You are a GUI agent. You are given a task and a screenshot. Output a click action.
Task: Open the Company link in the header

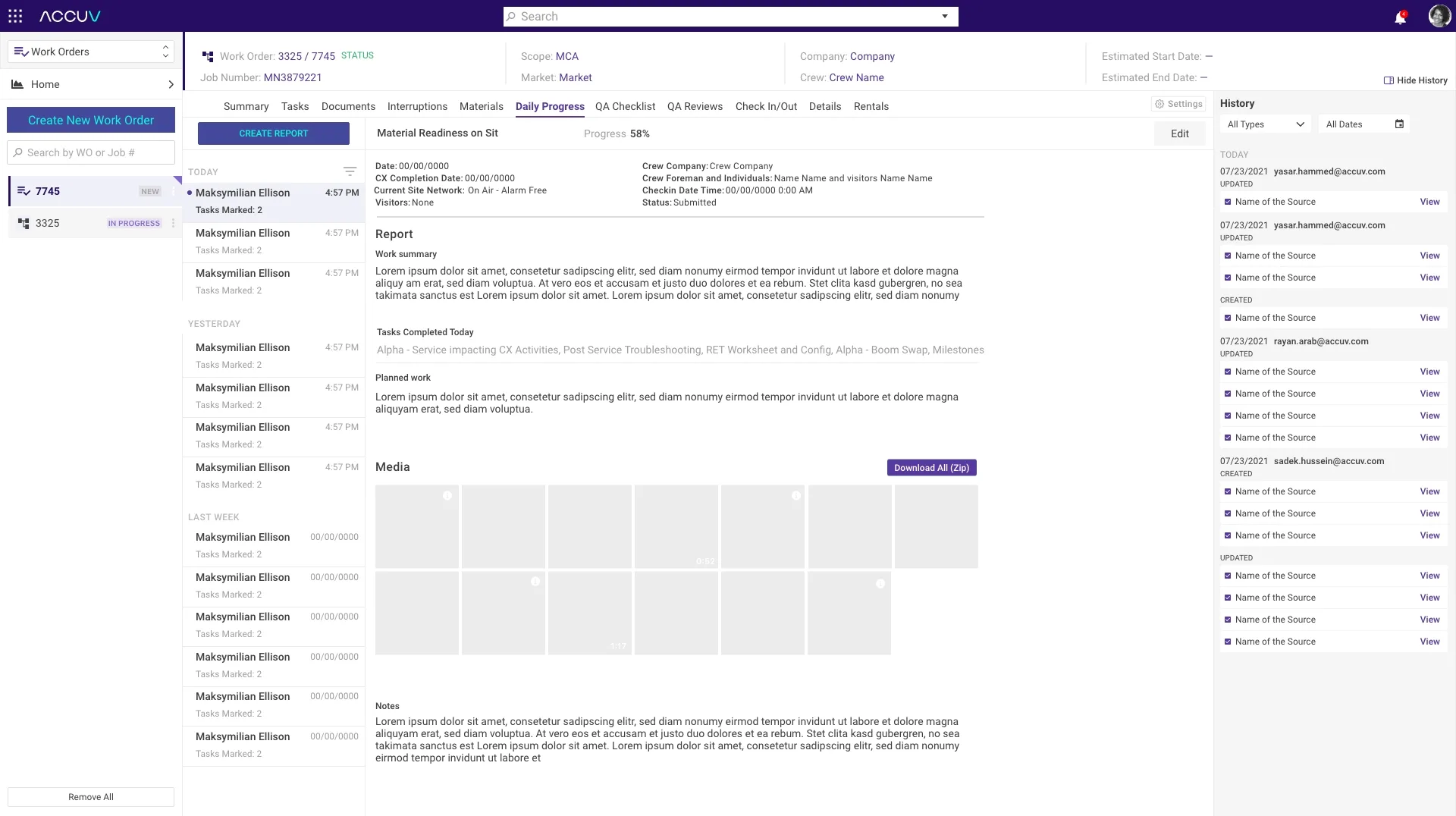pyautogui.click(x=872, y=56)
